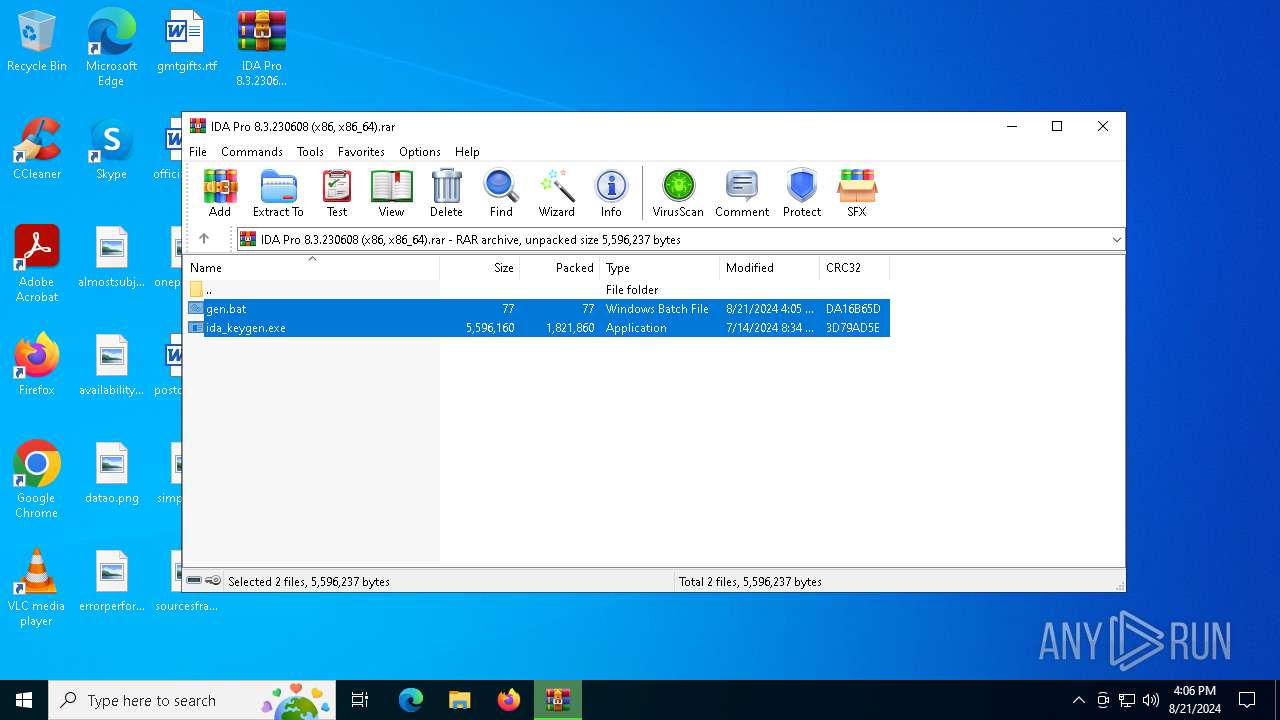Image resolution: width=1280 pixels, height=720 pixels.
Task: Launch the Wizard tool
Action: click(556, 193)
